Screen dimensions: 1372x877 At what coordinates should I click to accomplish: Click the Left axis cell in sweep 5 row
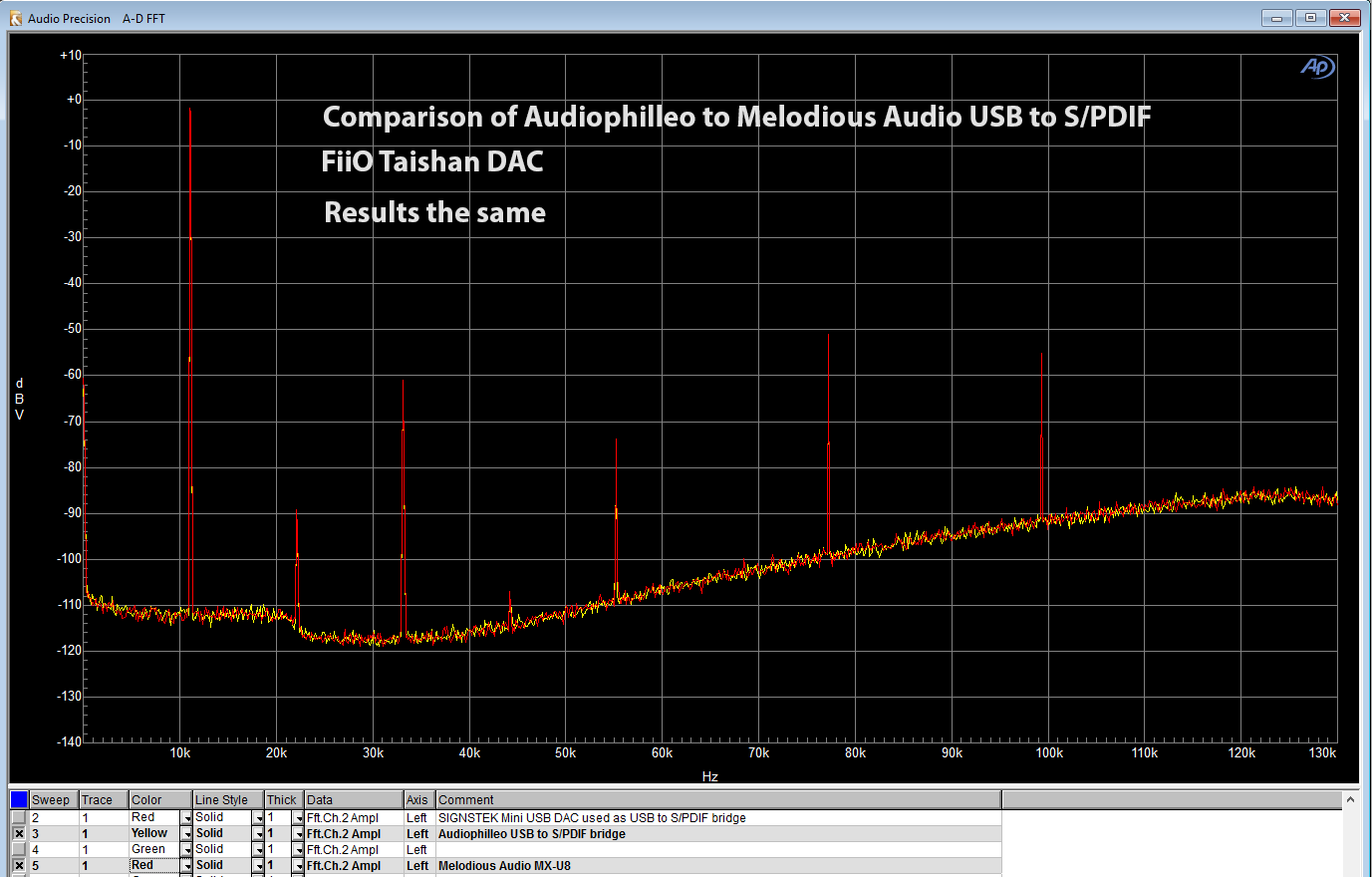(x=419, y=865)
